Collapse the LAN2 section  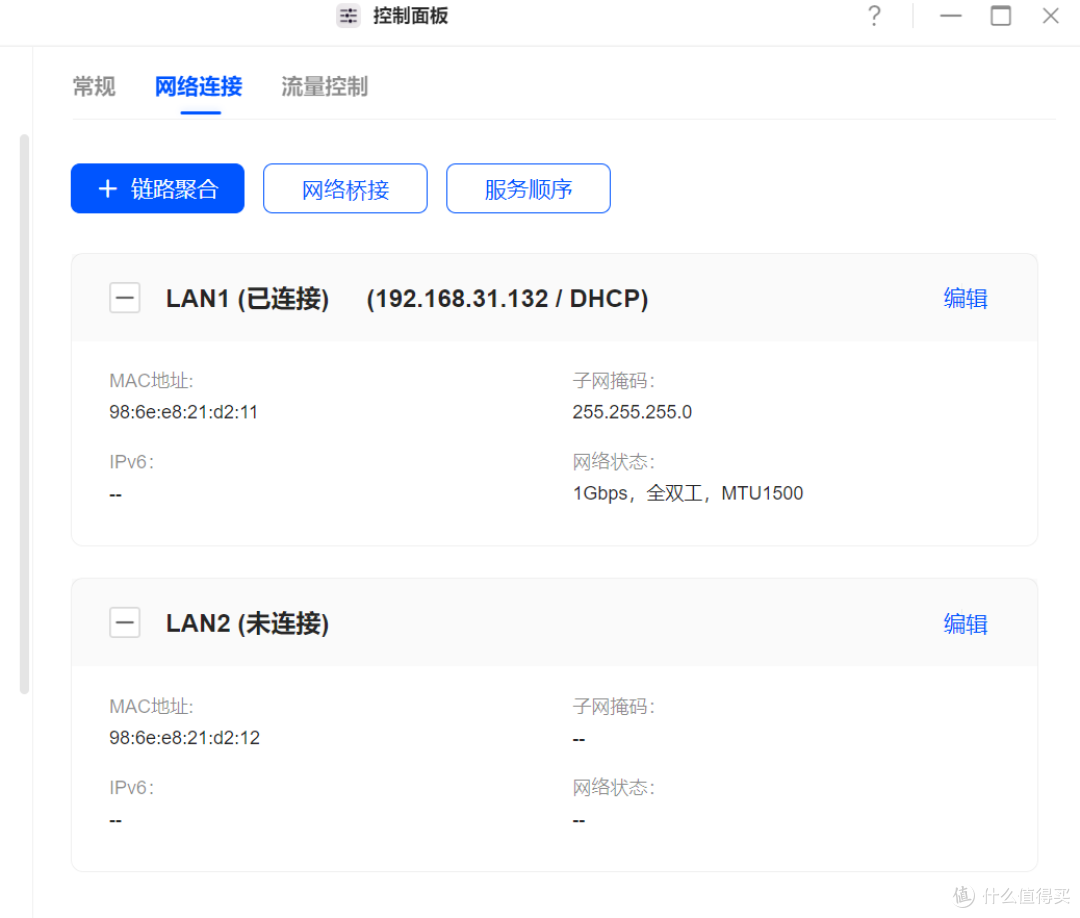(x=125, y=623)
